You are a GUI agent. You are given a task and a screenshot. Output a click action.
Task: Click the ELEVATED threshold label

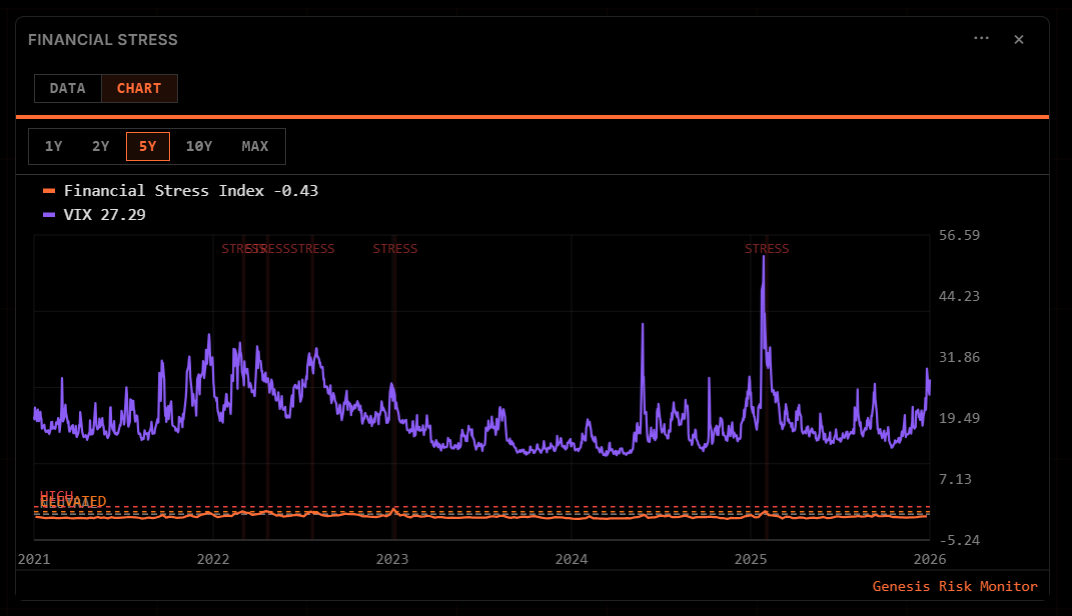(x=74, y=502)
